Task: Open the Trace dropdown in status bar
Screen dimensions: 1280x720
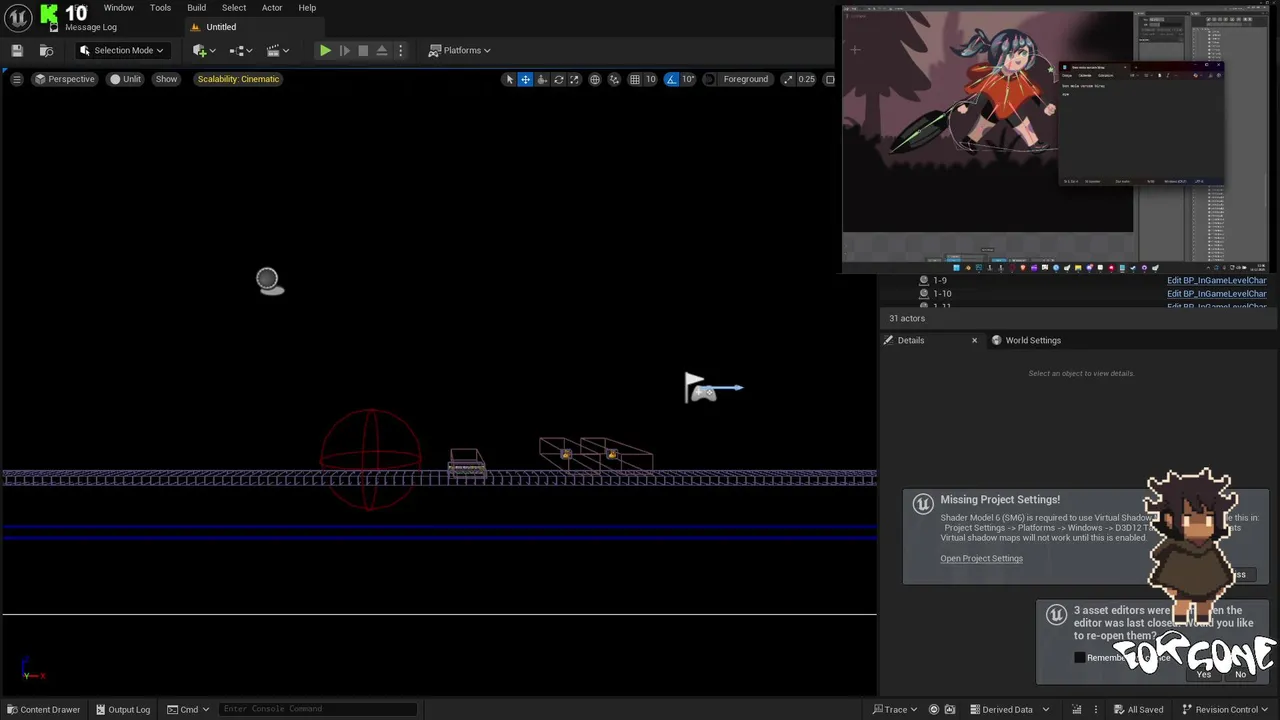Action: [895, 710]
